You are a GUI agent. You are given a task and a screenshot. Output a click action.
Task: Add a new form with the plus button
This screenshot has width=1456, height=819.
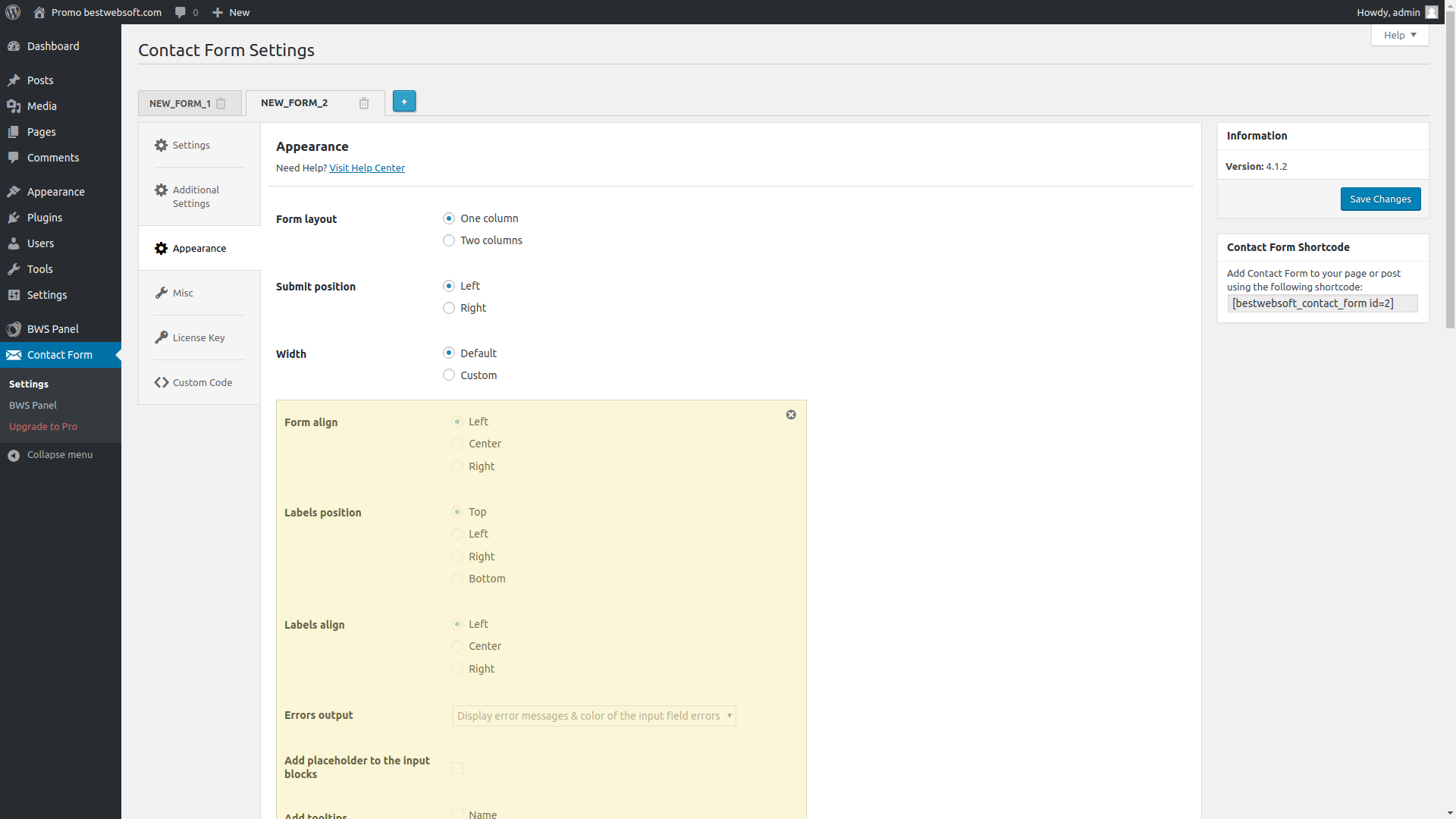[x=404, y=102]
